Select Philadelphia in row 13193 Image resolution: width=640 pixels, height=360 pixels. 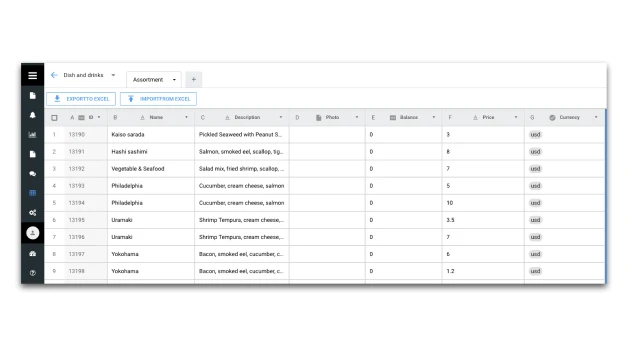(x=151, y=186)
